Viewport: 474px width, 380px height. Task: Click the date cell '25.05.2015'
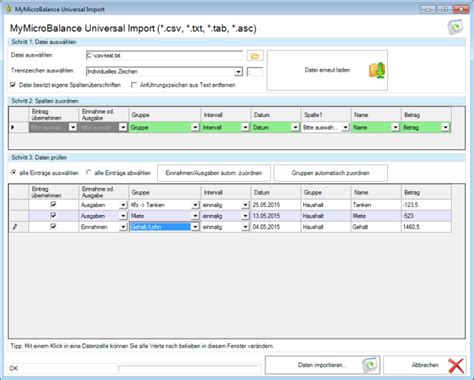click(275, 205)
